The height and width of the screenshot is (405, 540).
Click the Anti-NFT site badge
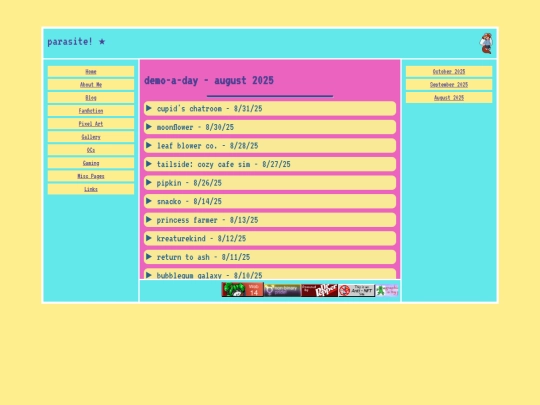pos(356,290)
